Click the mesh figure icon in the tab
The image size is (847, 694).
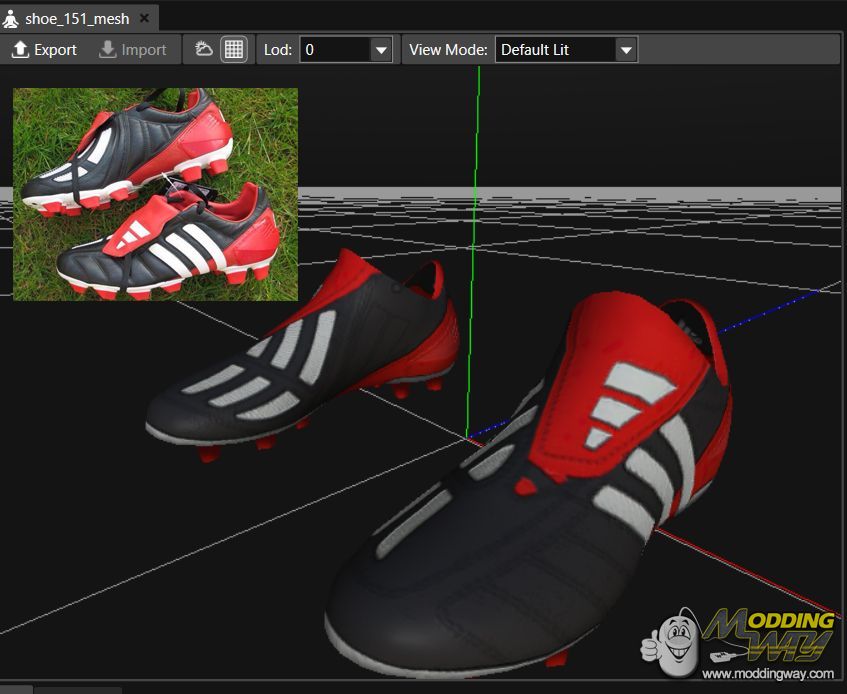tap(12, 18)
